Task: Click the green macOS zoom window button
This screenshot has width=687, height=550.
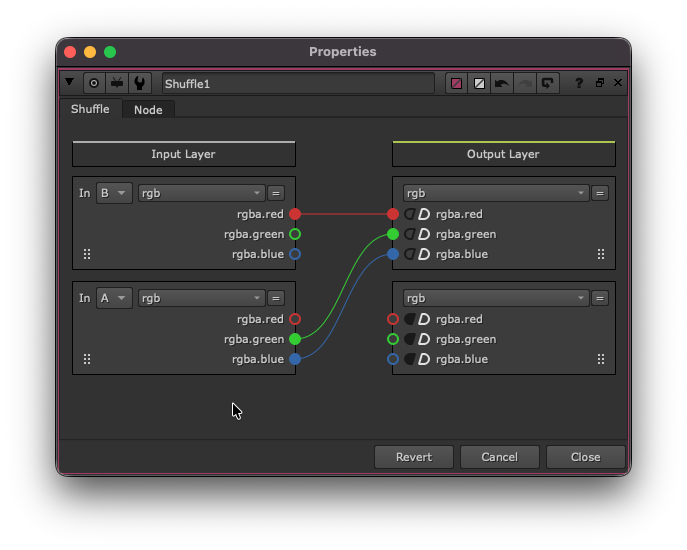Action: pos(110,52)
